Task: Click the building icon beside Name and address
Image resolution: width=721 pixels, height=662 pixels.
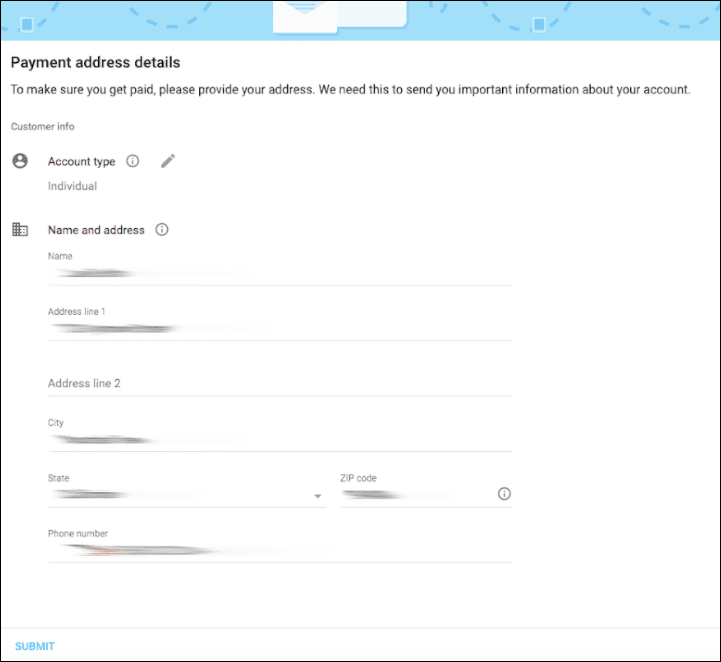Action: 20,230
